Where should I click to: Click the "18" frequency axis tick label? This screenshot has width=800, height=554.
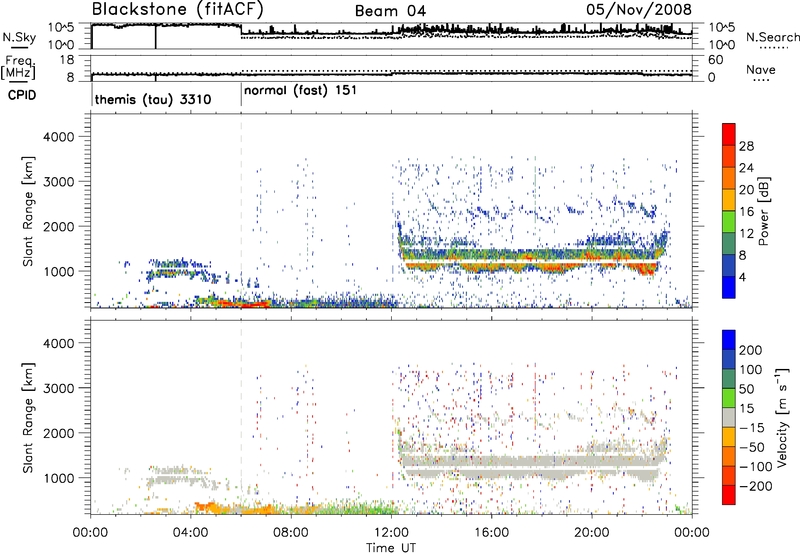coord(67,60)
